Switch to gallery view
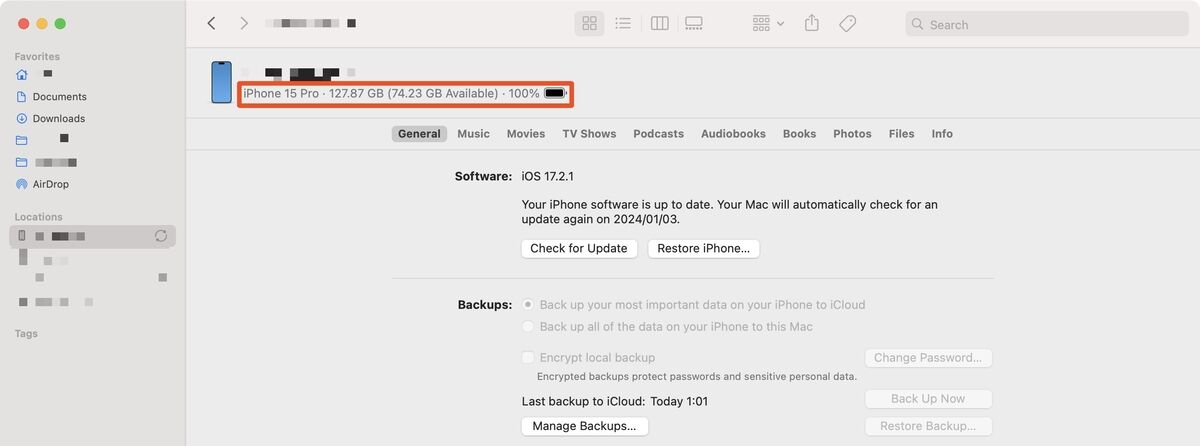This screenshot has height=446, width=1200. (694, 23)
